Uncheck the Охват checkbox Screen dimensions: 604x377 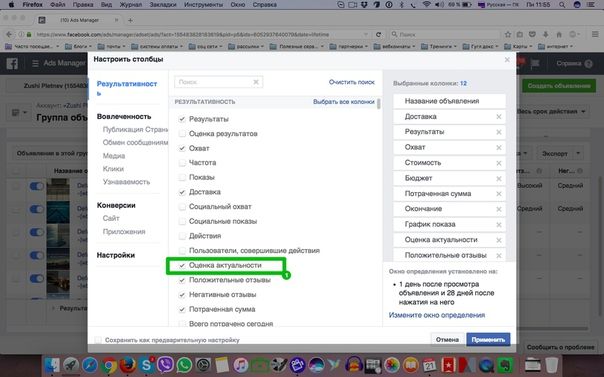coord(182,148)
